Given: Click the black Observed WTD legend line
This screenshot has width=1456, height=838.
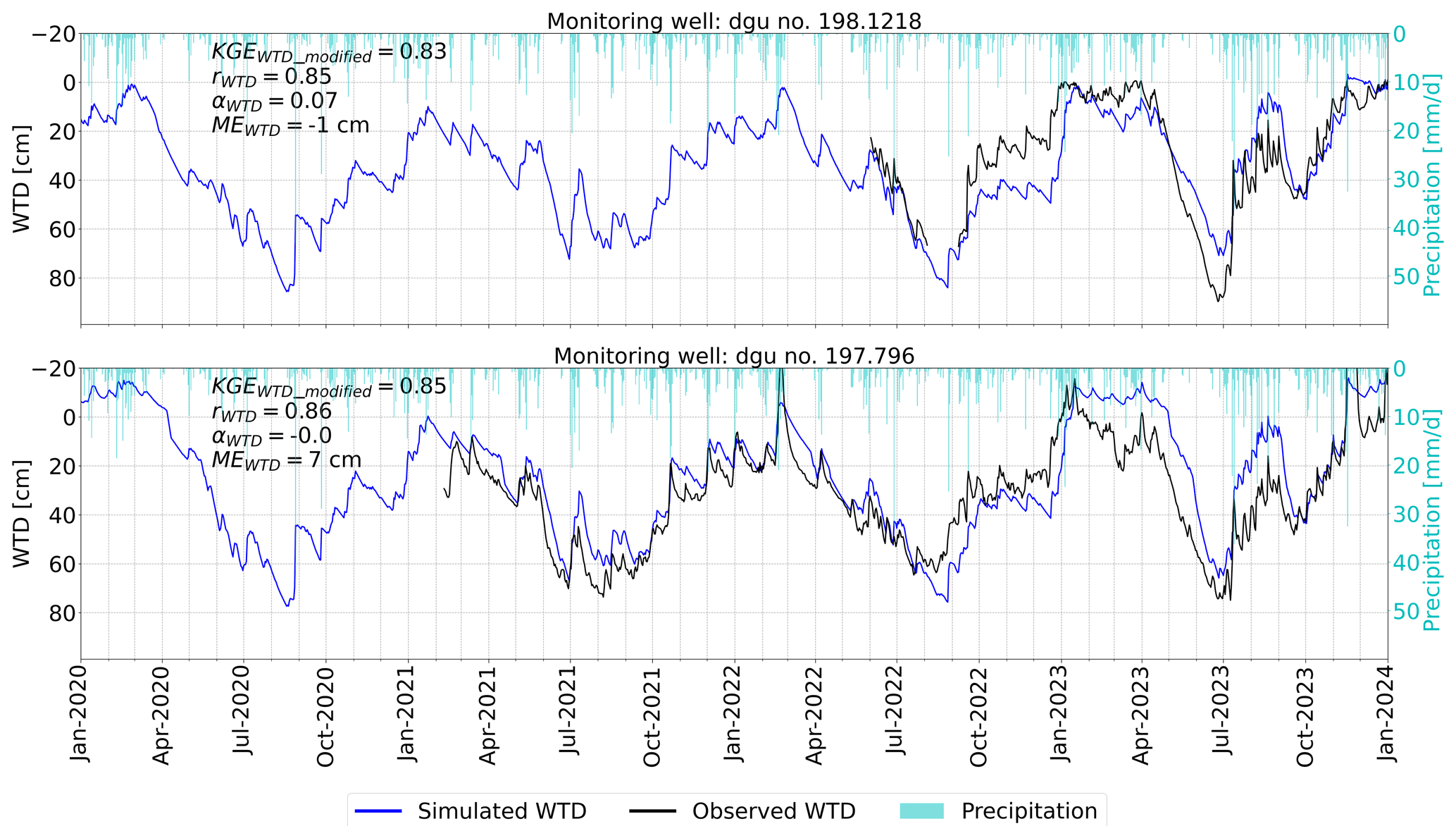Looking at the screenshot, I should 652,811.
